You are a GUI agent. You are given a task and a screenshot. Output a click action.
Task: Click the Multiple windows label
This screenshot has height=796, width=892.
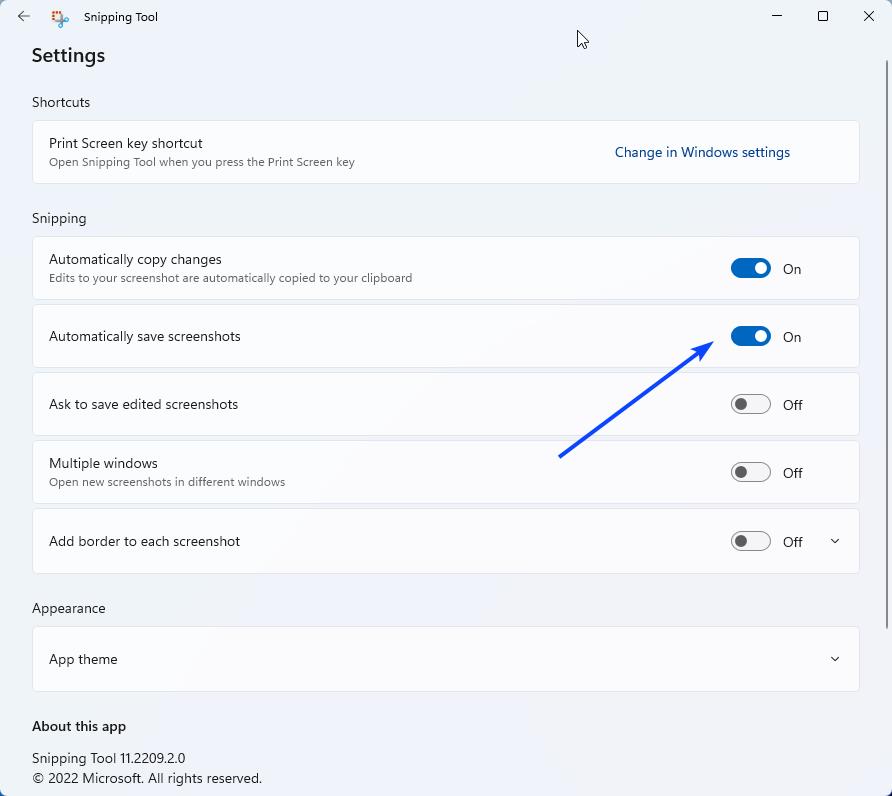tap(104, 463)
